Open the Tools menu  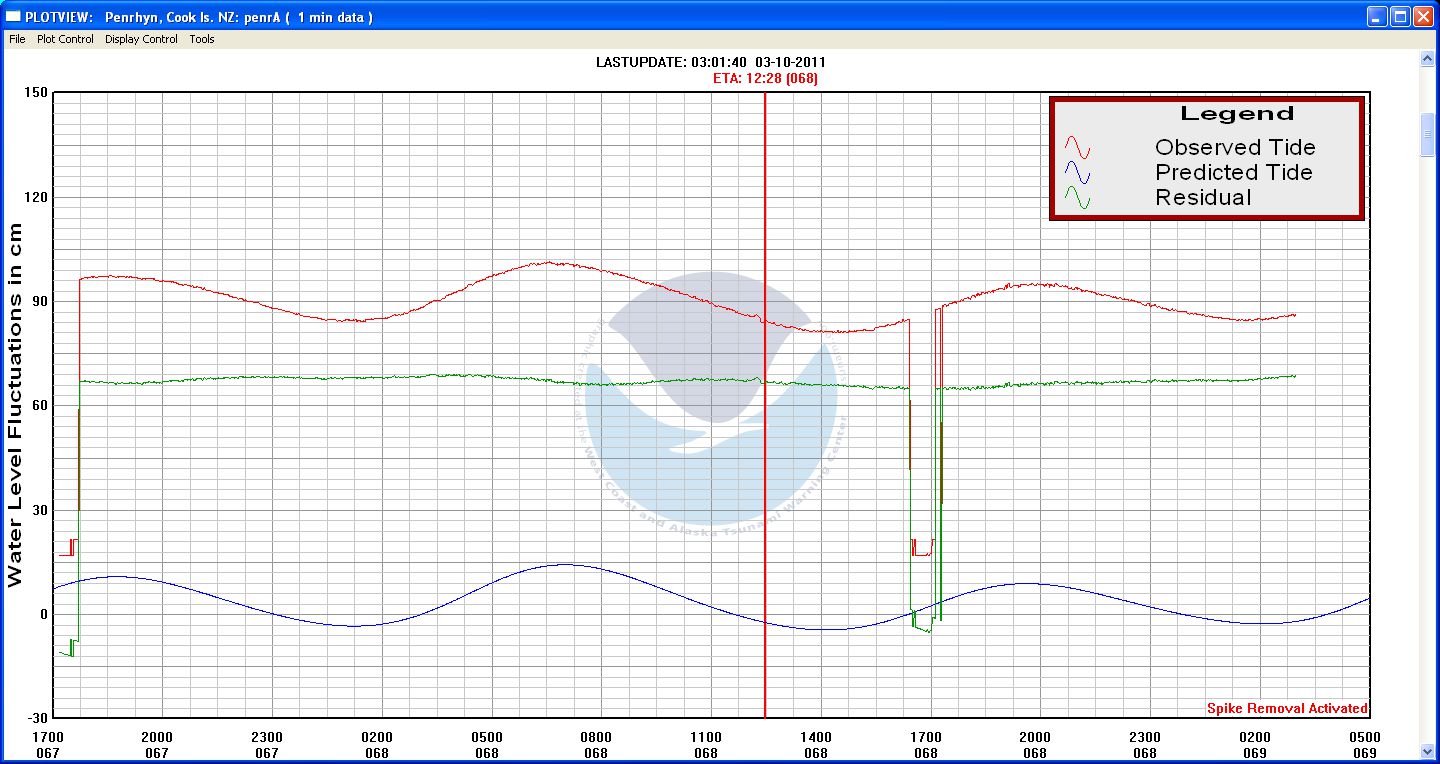coord(202,39)
